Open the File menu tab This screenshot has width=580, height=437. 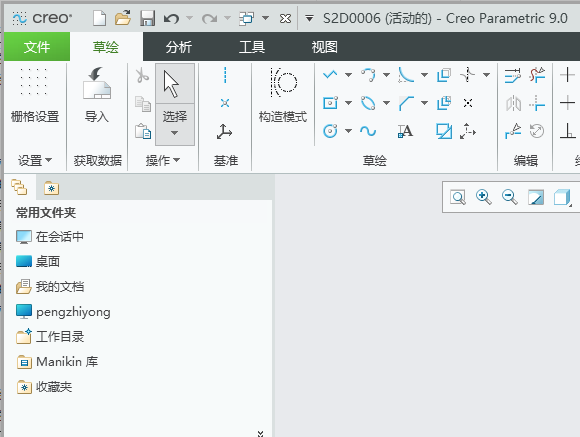(37, 47)
